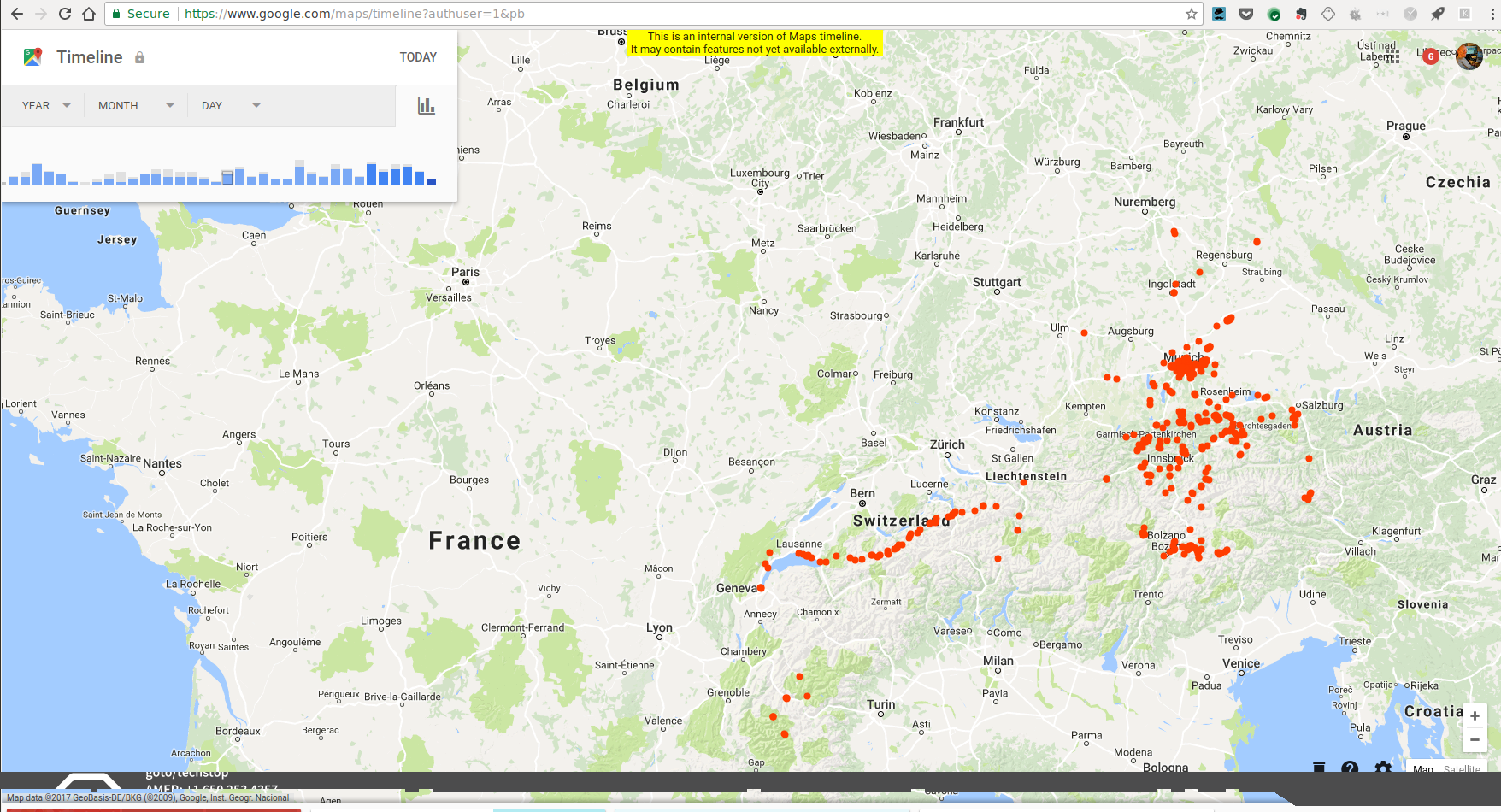Click the Google Maps logo

pos(32,57)
